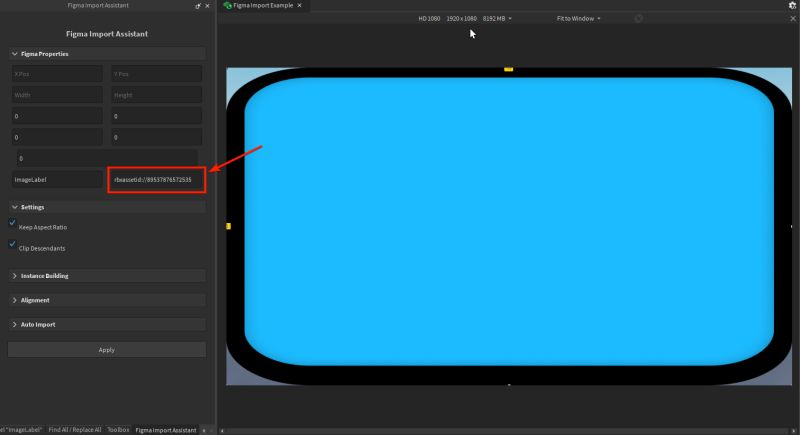Click the faded rotate orientation icon
The image size is (800, 435).
[638, 18]
